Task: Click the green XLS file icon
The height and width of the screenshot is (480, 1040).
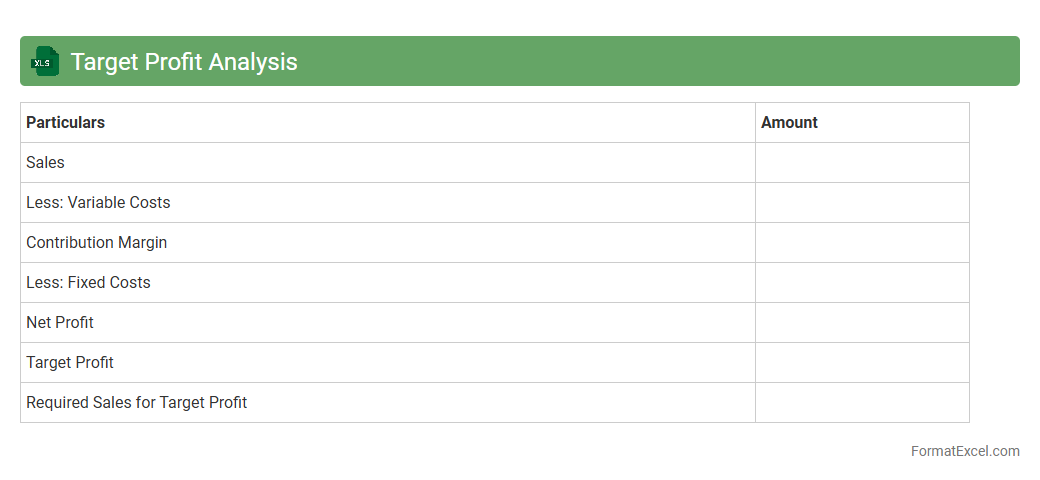Action: point(44,61)
